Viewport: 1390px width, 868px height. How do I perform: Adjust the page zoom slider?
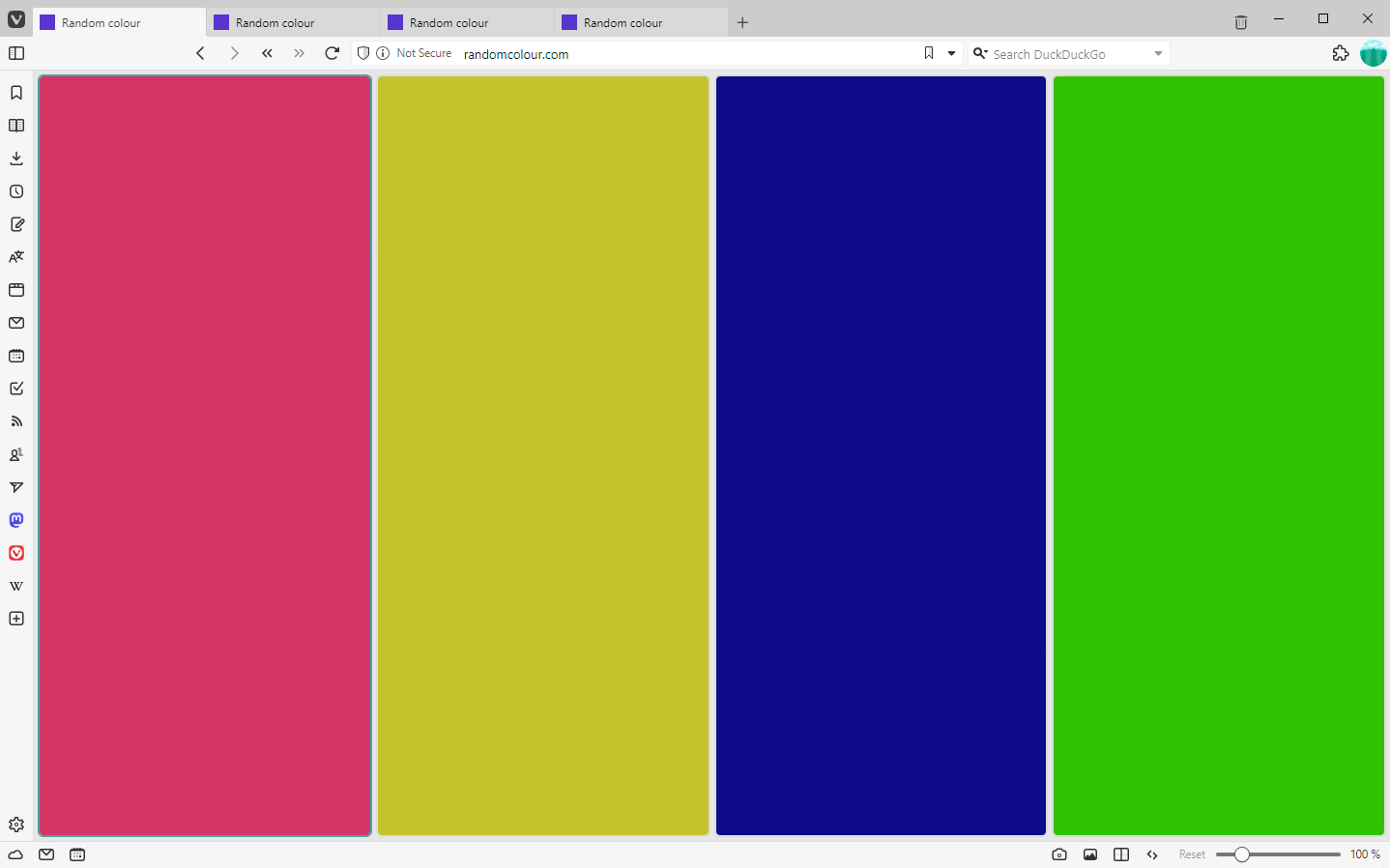(1278, 854)
